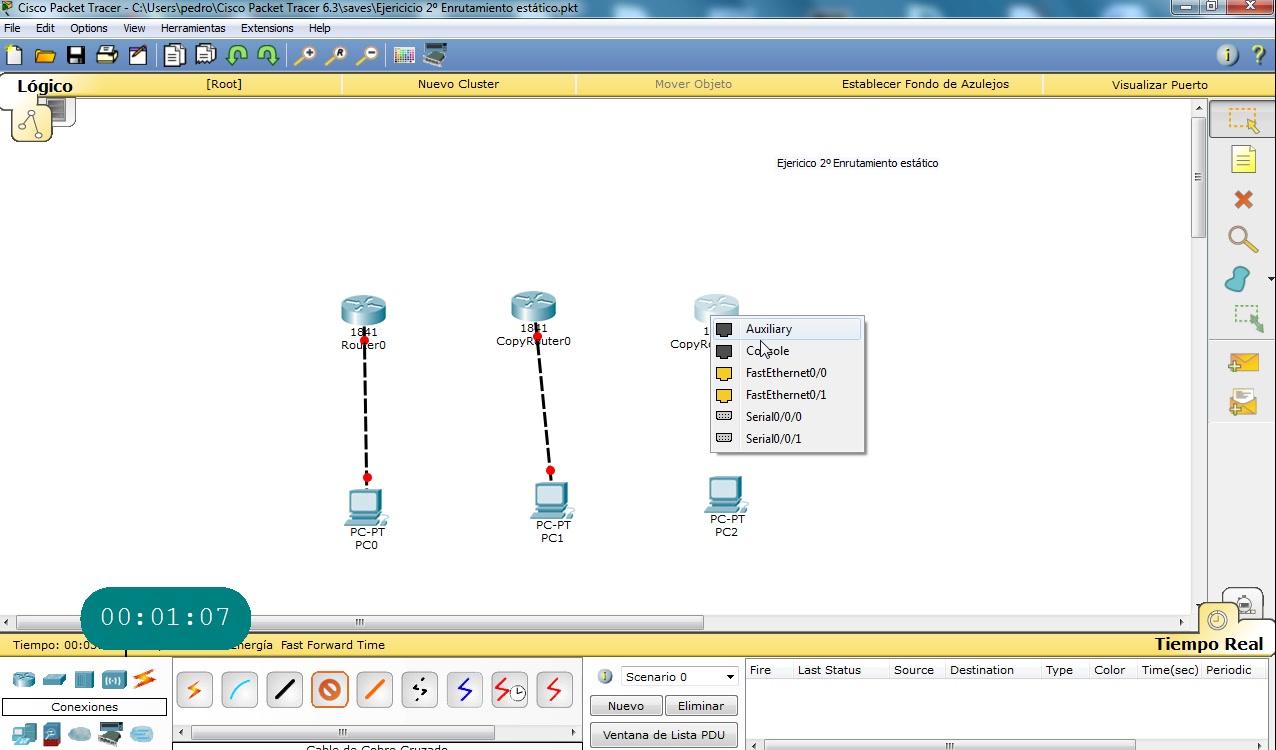Zoom in with the plus magnifier
Screen dimensions: 1276x750
point(305,55)
